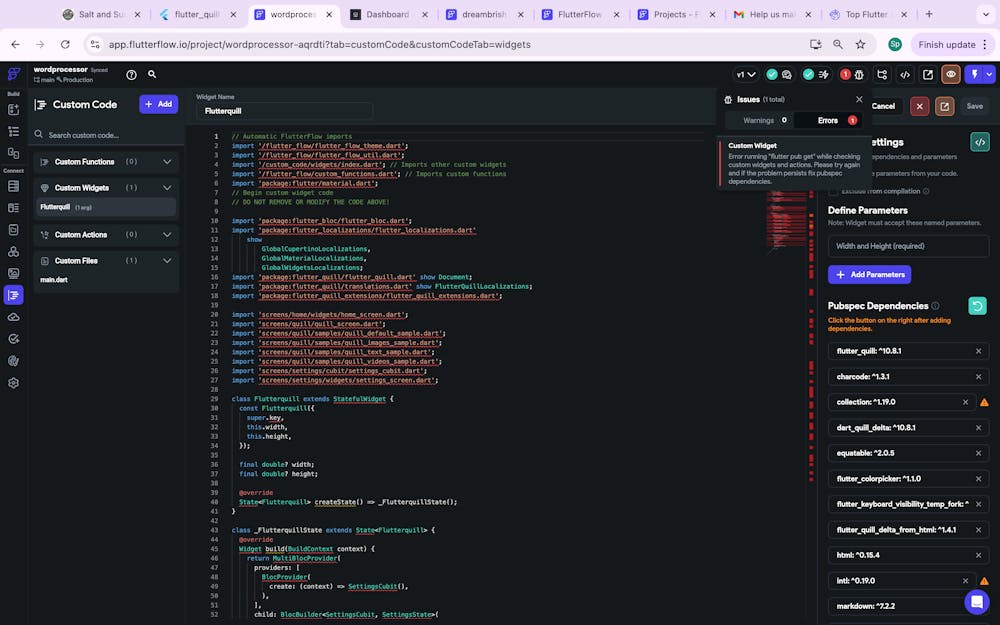Viewport: 1000px width, 625px height.
Task: Click the green code boilerplate icon
Action: tap(980, 142)
